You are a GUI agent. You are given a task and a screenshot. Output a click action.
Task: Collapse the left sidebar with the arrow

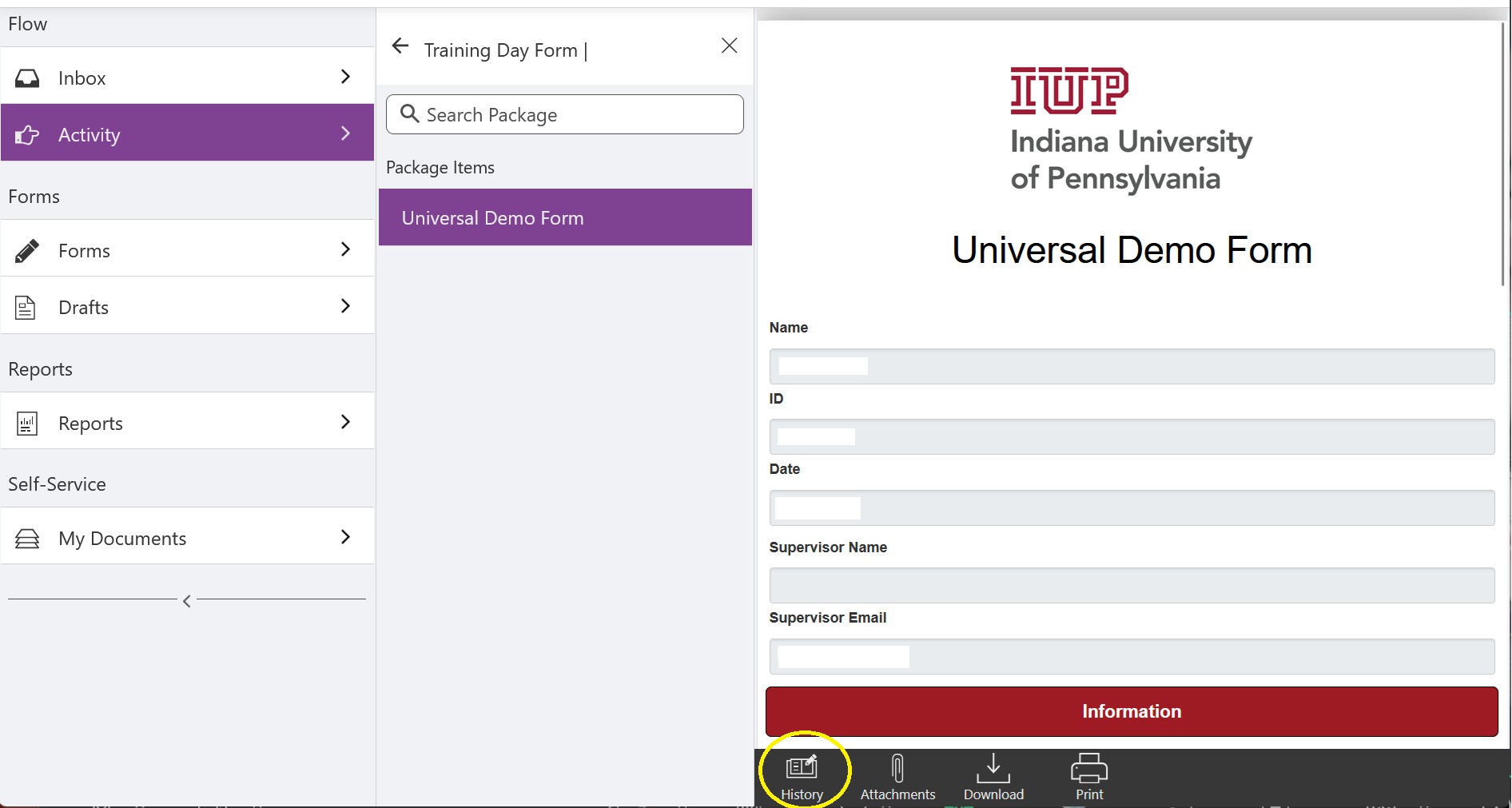coord(186,601)
